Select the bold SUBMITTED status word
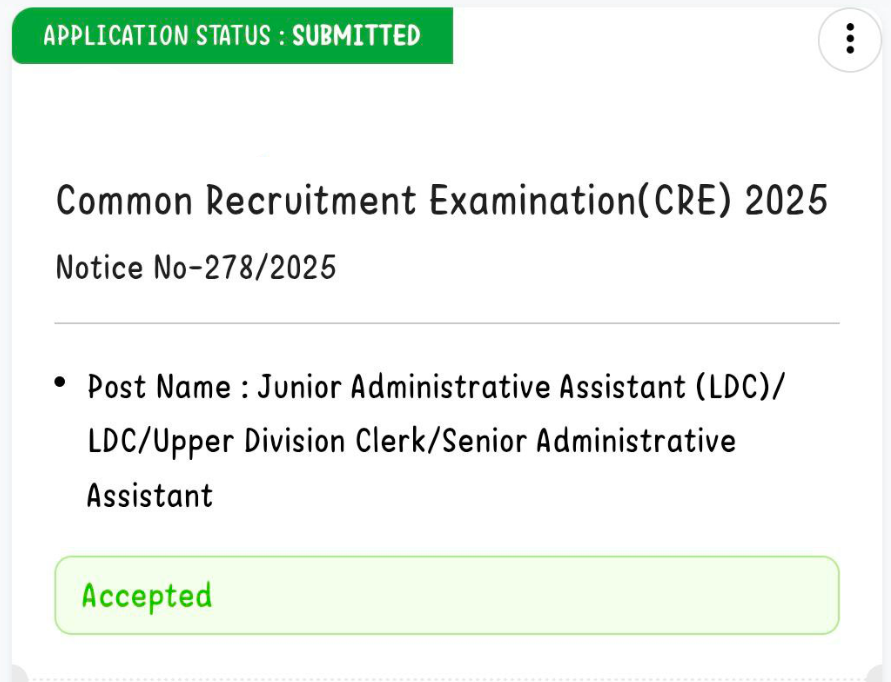The image size is (891, 682). coord(356,35)
